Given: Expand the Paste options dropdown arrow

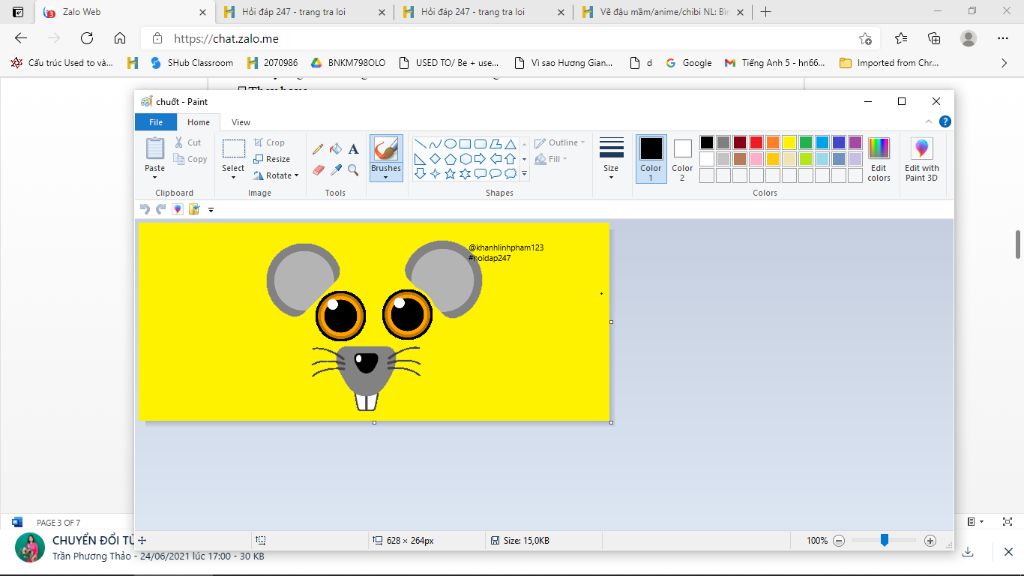Looking at the screenshot, I should (155, 178).
